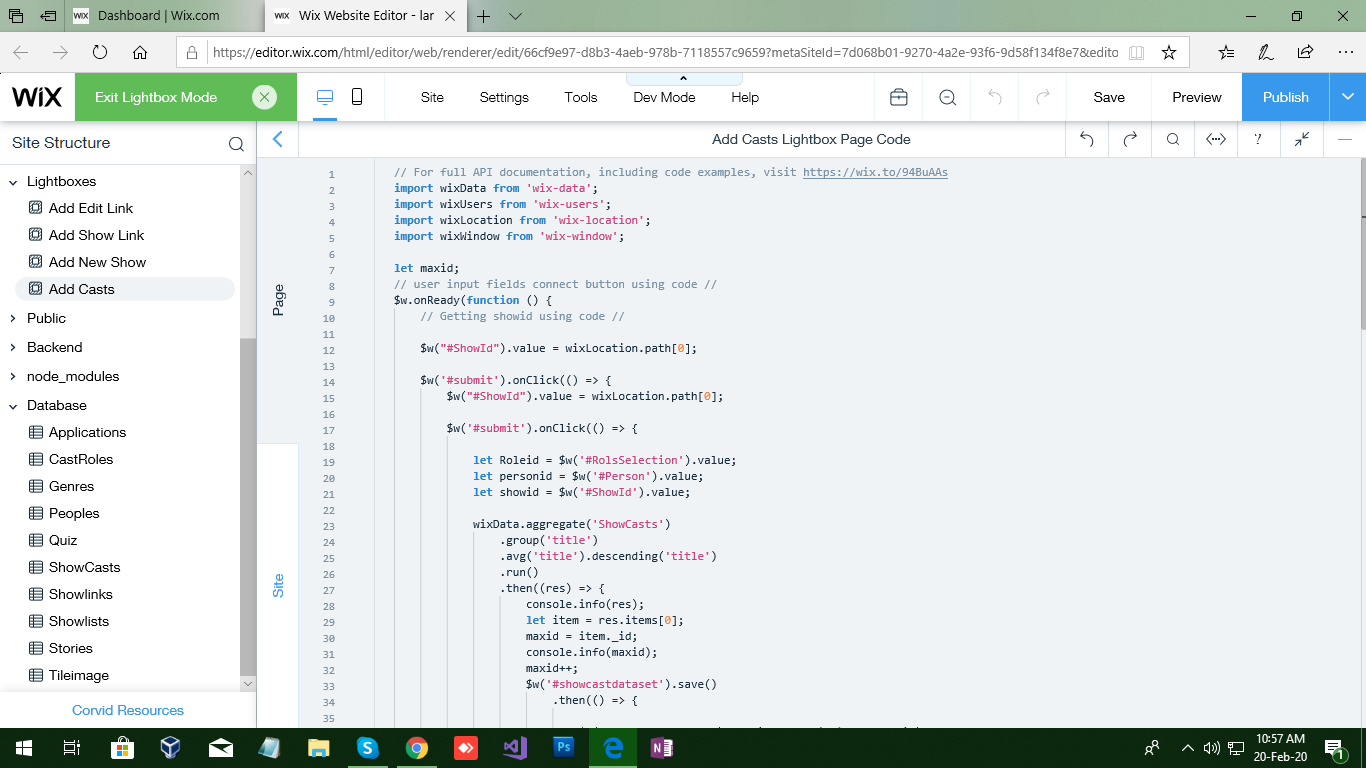Open the Settings menu
This screenshot has width=1366, height=768.
[x=504, y=97]
